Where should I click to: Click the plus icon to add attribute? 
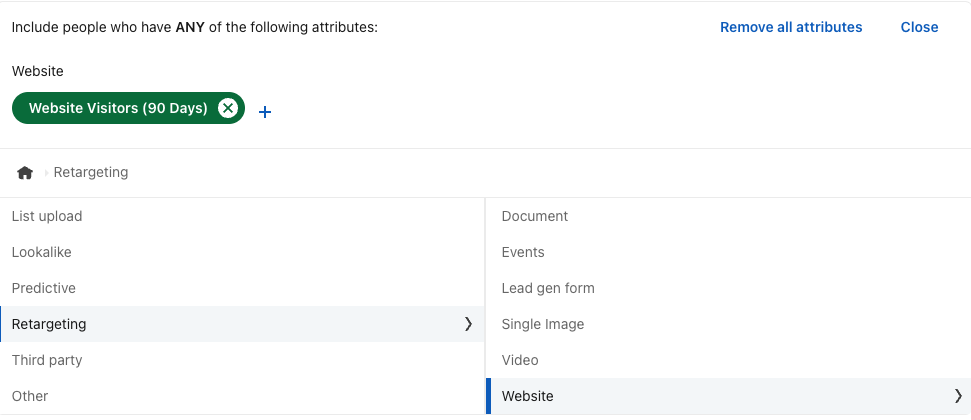pyautogui.click(x=265, y=112)
